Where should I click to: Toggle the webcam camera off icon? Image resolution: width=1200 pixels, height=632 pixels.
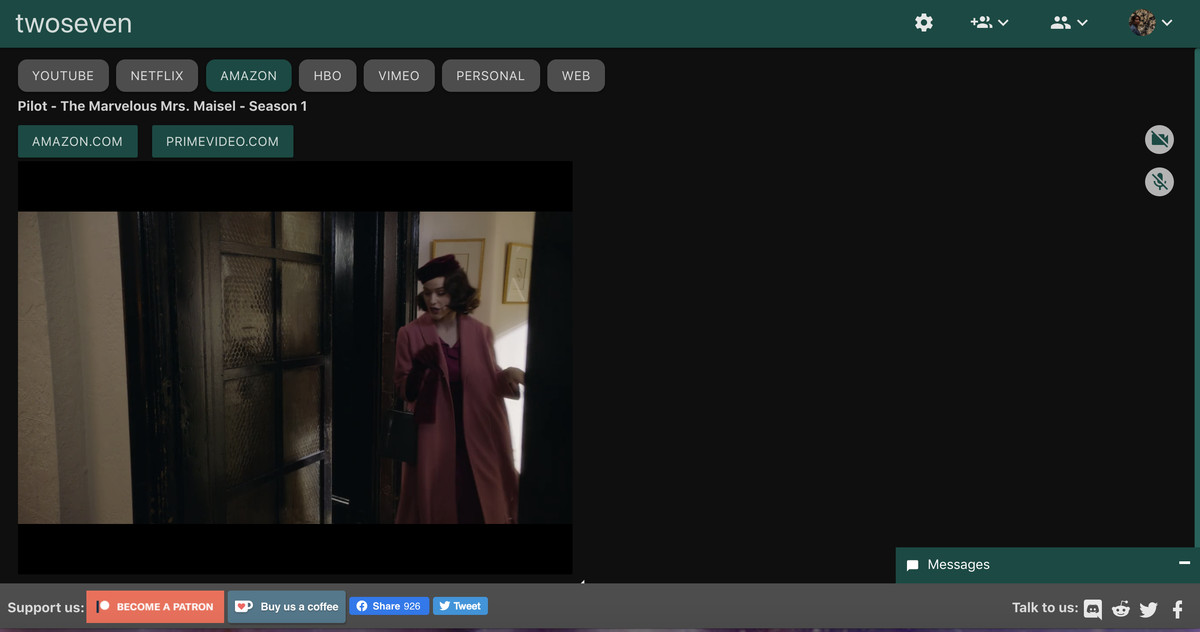(x=1159, y=139)
